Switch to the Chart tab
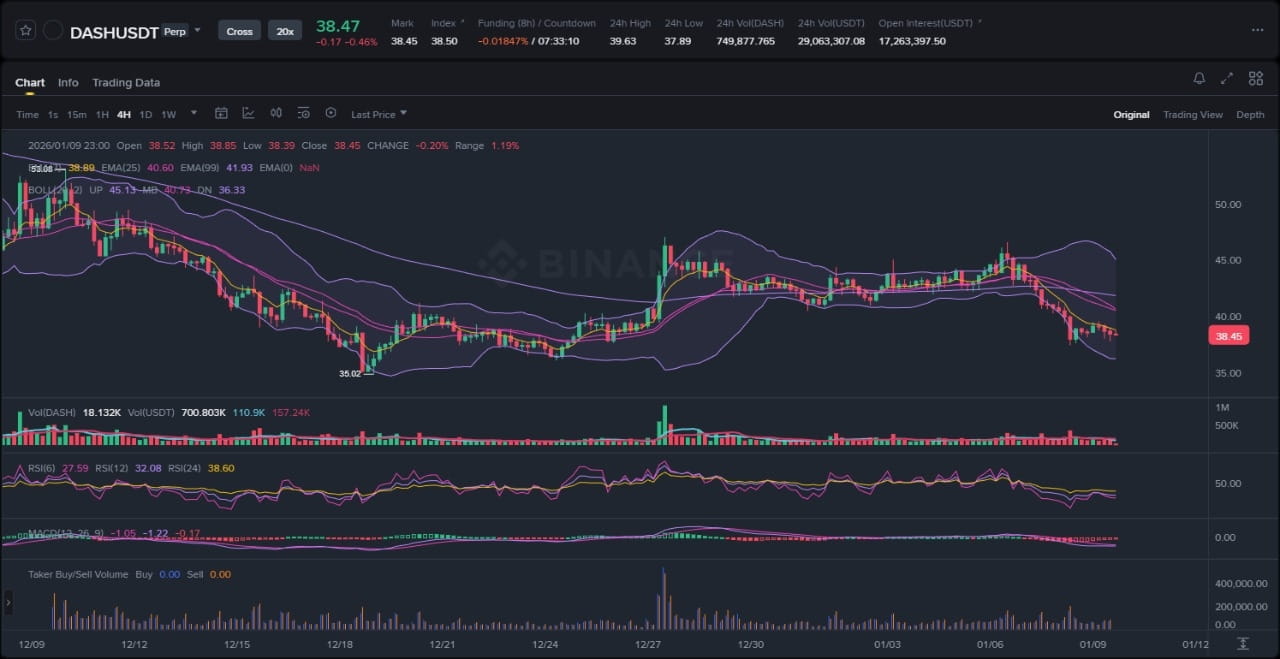This screenshot has height=659, width=1280. point(30,82)
